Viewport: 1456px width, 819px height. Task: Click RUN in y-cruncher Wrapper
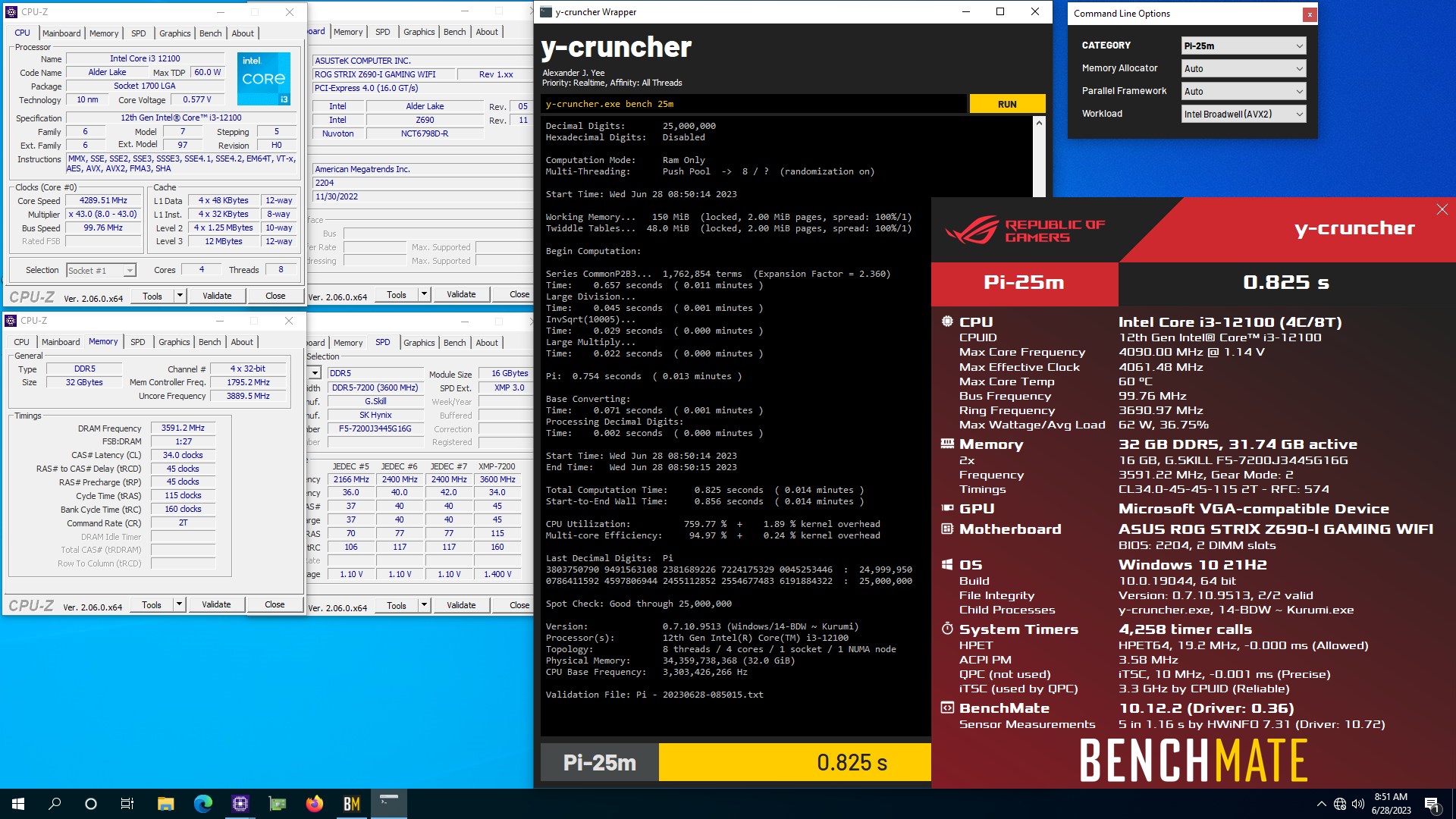point(1007,104)
